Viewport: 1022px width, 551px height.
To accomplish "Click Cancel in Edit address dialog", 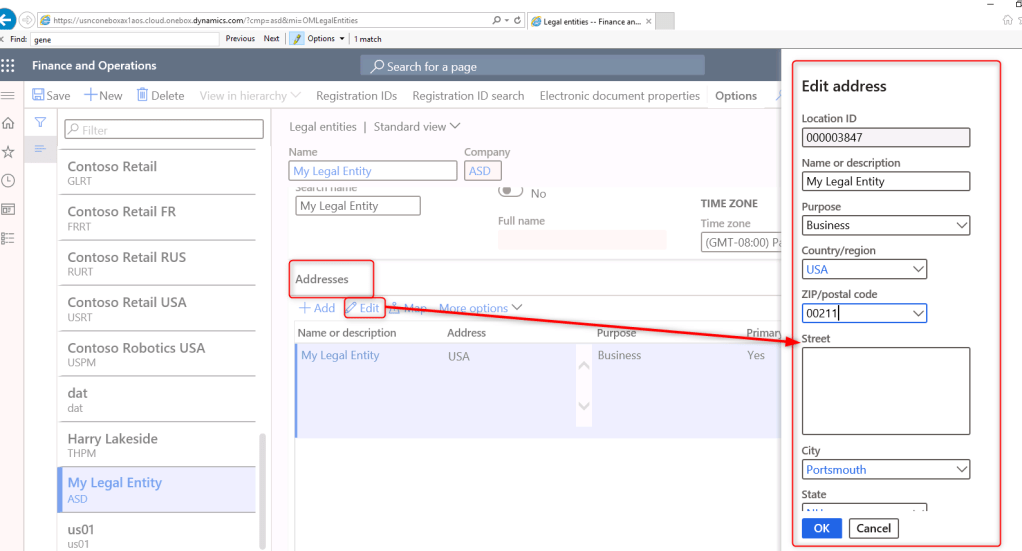I will 873,528.
